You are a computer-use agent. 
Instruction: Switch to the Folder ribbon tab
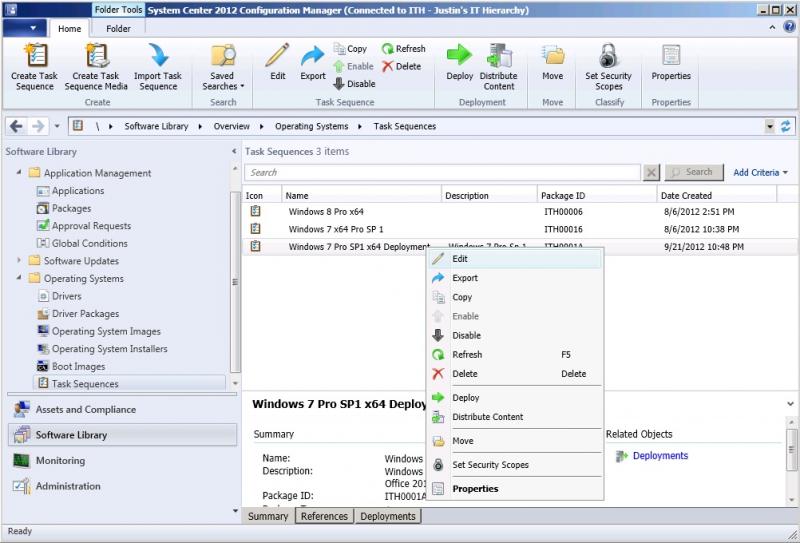[x=118, y=29]
